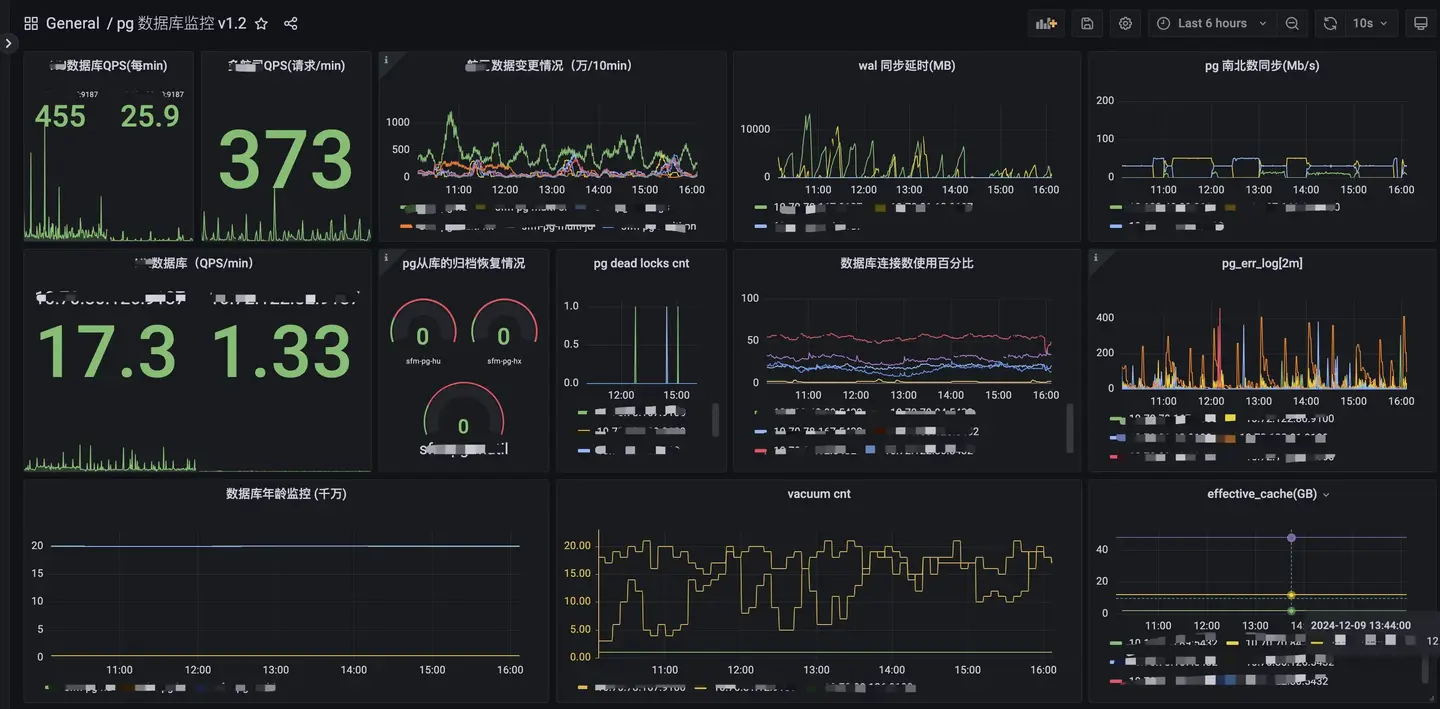Click the vacuum cnt panel title
The height and width of the screenshot is (709, 1440).
819,494
